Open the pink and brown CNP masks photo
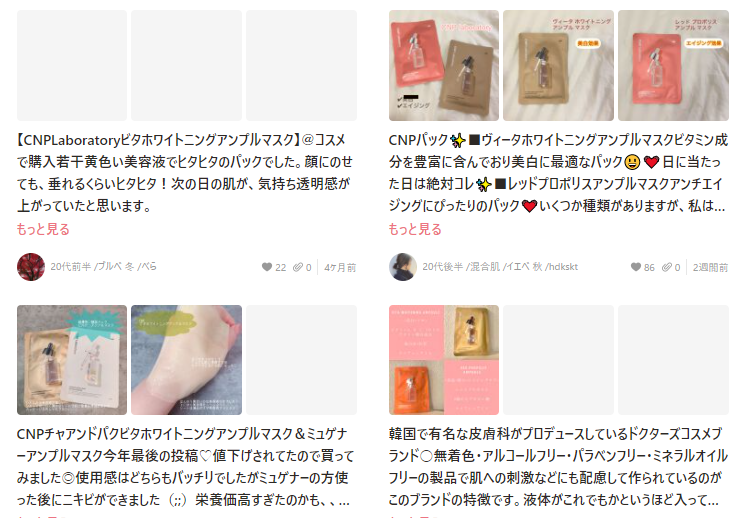743x518 pixels. (x=444, y=65)
